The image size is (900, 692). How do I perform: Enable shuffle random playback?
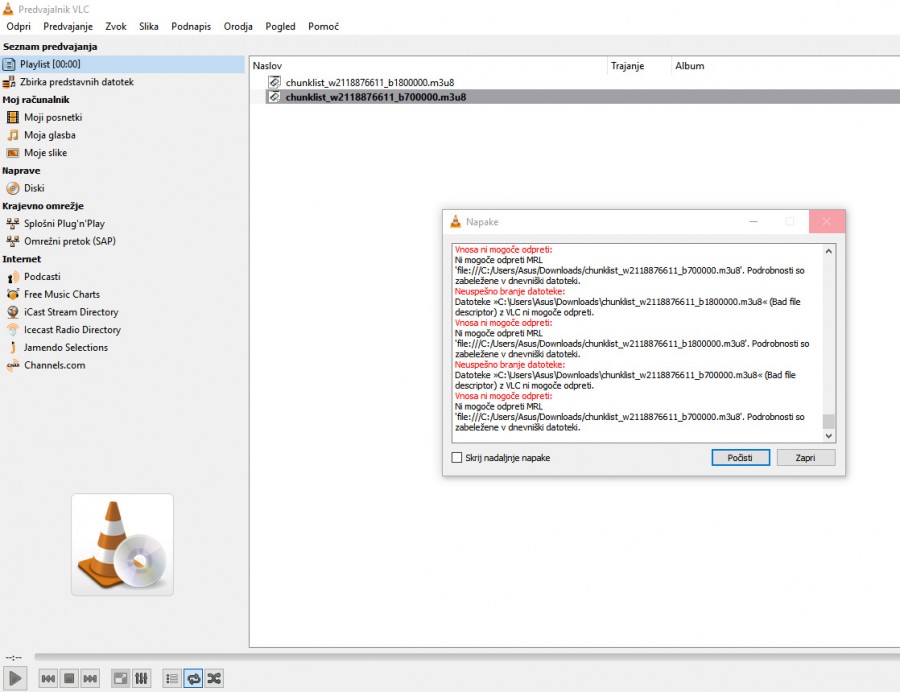[213, 679]
